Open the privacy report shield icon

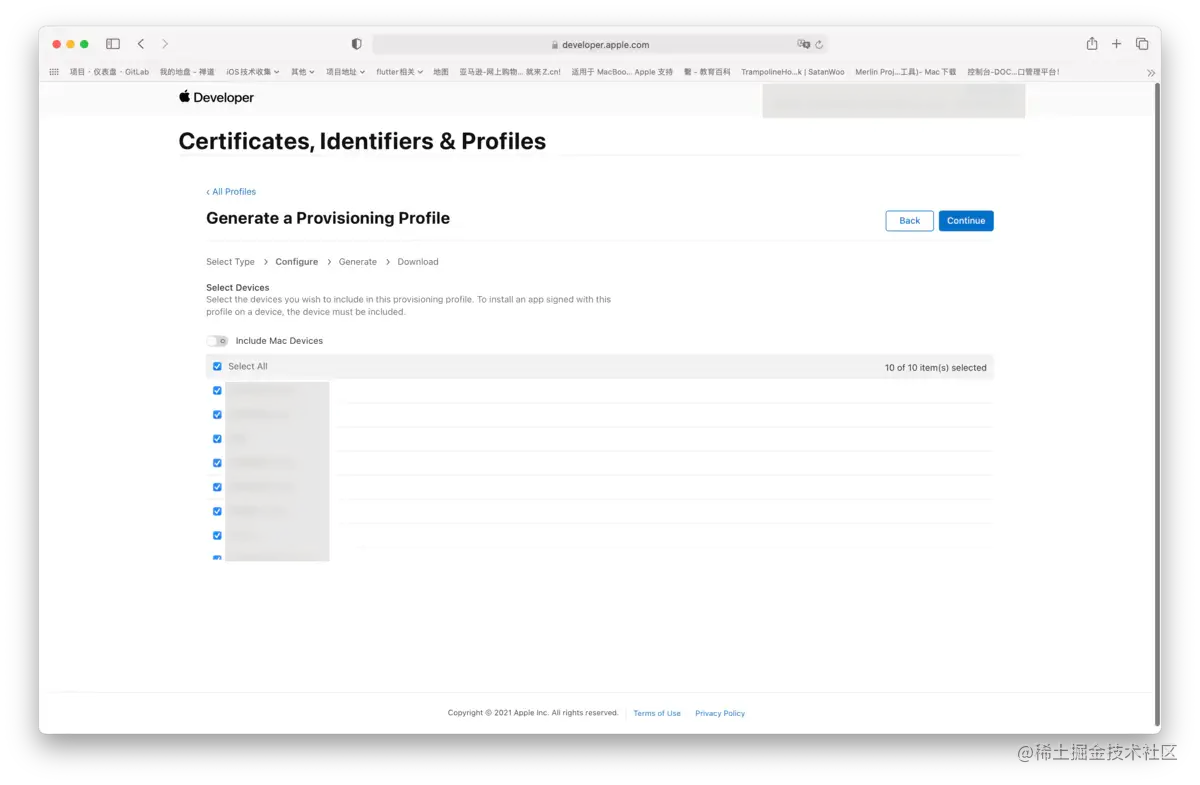point(357,44)
